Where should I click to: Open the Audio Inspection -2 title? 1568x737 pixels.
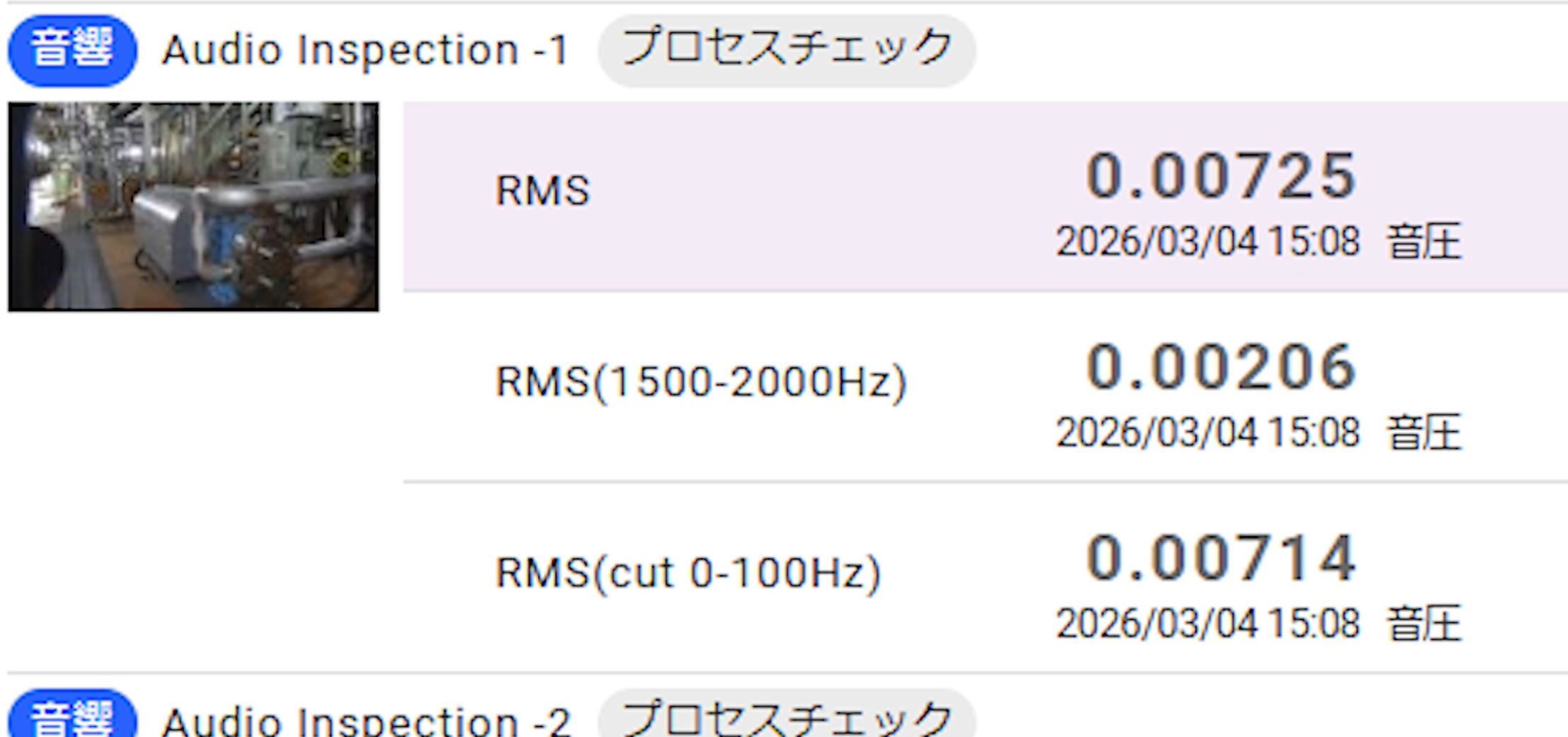(x=365, y=721)
